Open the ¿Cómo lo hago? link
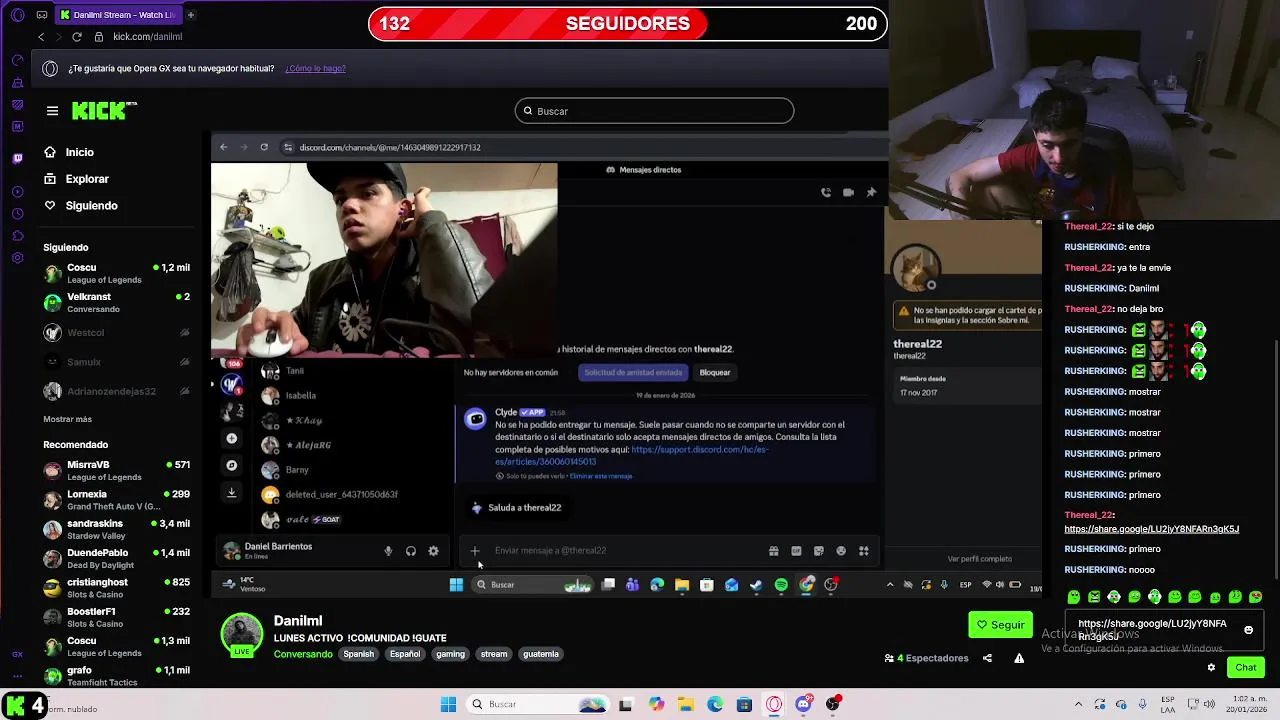Viewport: 1280px width, 720px height. click(x=315, y=68)
